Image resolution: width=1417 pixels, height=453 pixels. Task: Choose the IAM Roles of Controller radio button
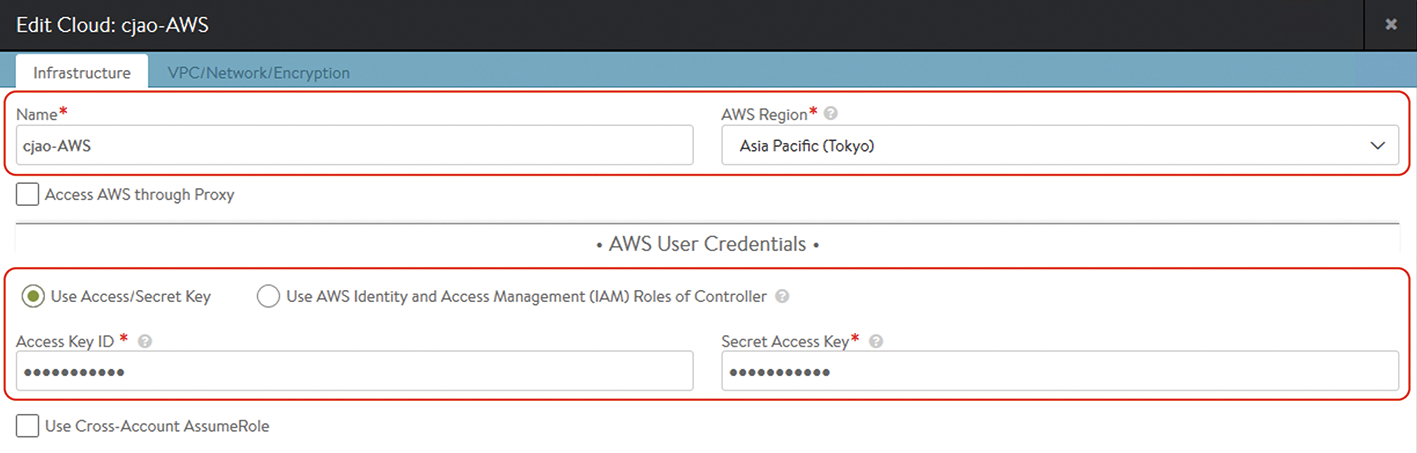pos(268,297)
